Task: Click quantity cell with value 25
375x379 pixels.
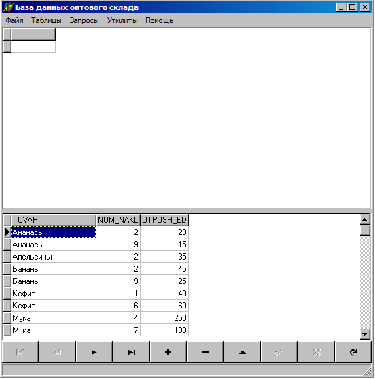Action: point(165,281)
